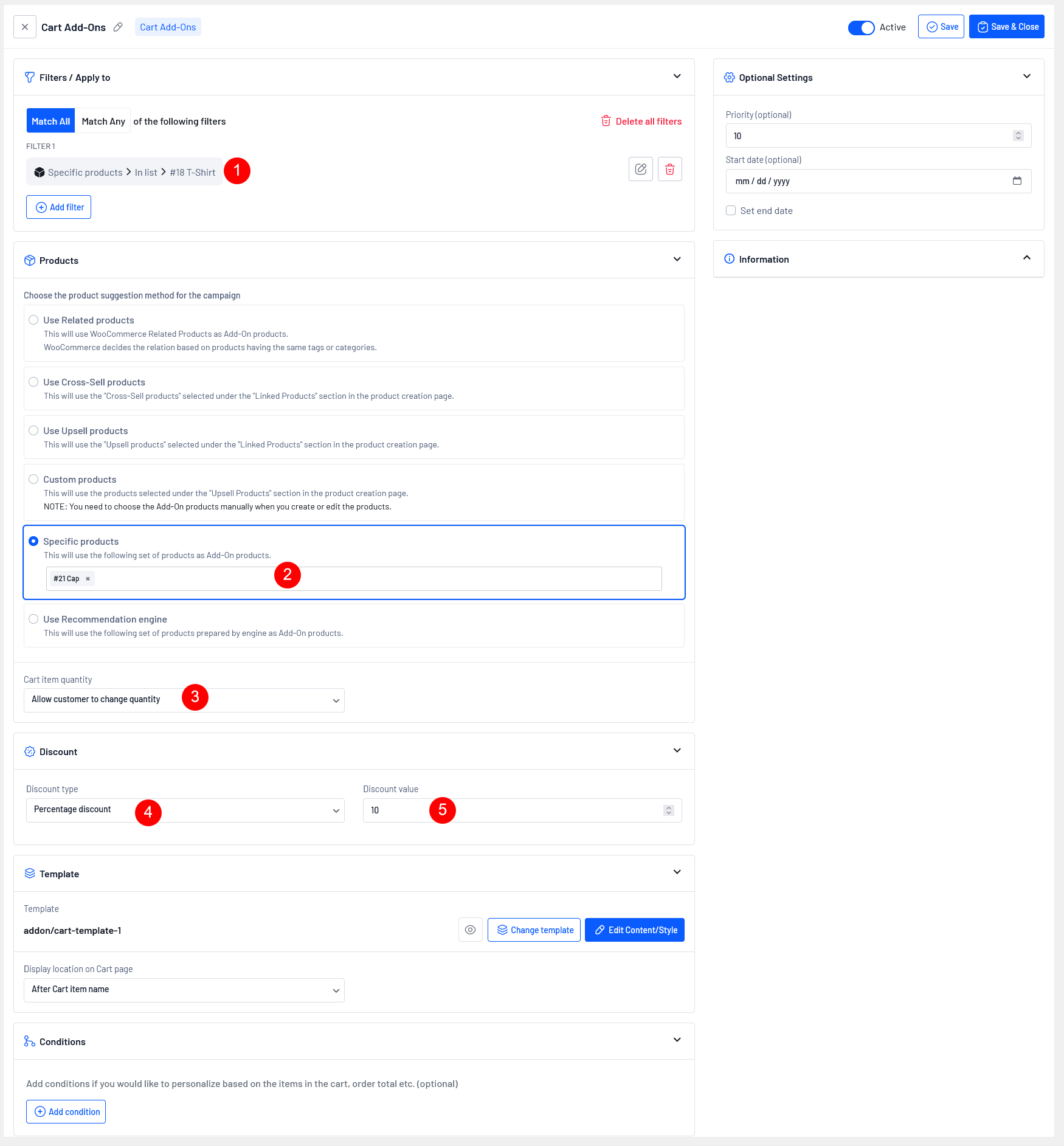Open the Cart item quantity dropdown
The height and width of the screenshot is (1146, 1064).
184,700
